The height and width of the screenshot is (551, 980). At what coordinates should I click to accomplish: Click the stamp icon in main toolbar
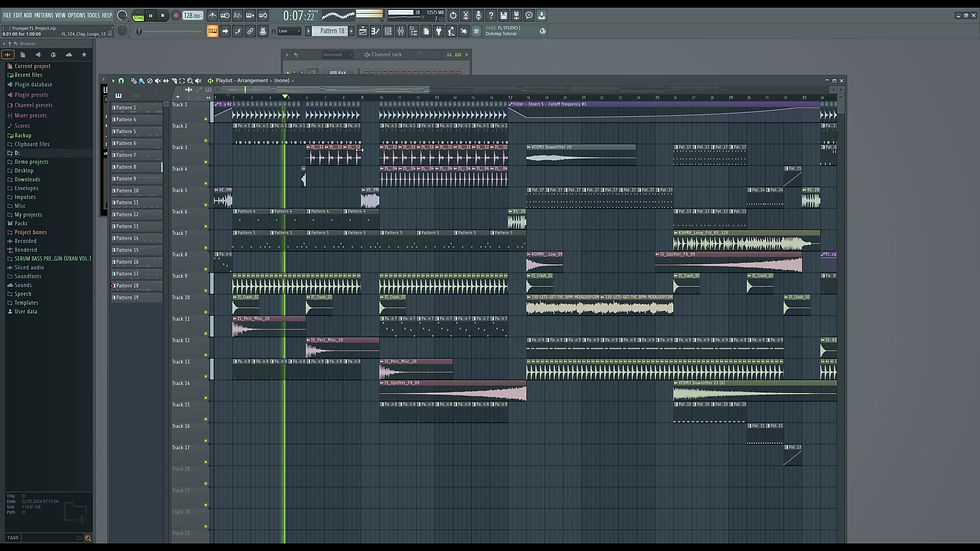click(262, 31)
